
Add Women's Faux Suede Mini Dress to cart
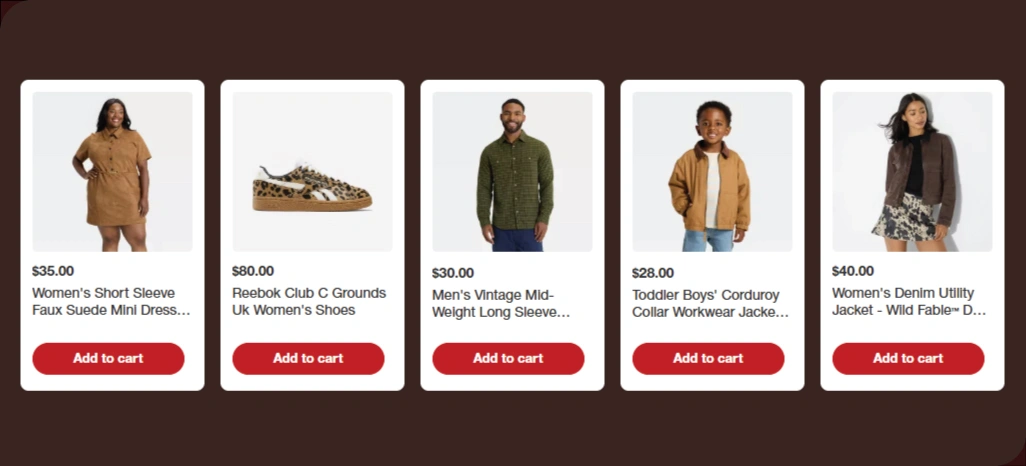108,358
